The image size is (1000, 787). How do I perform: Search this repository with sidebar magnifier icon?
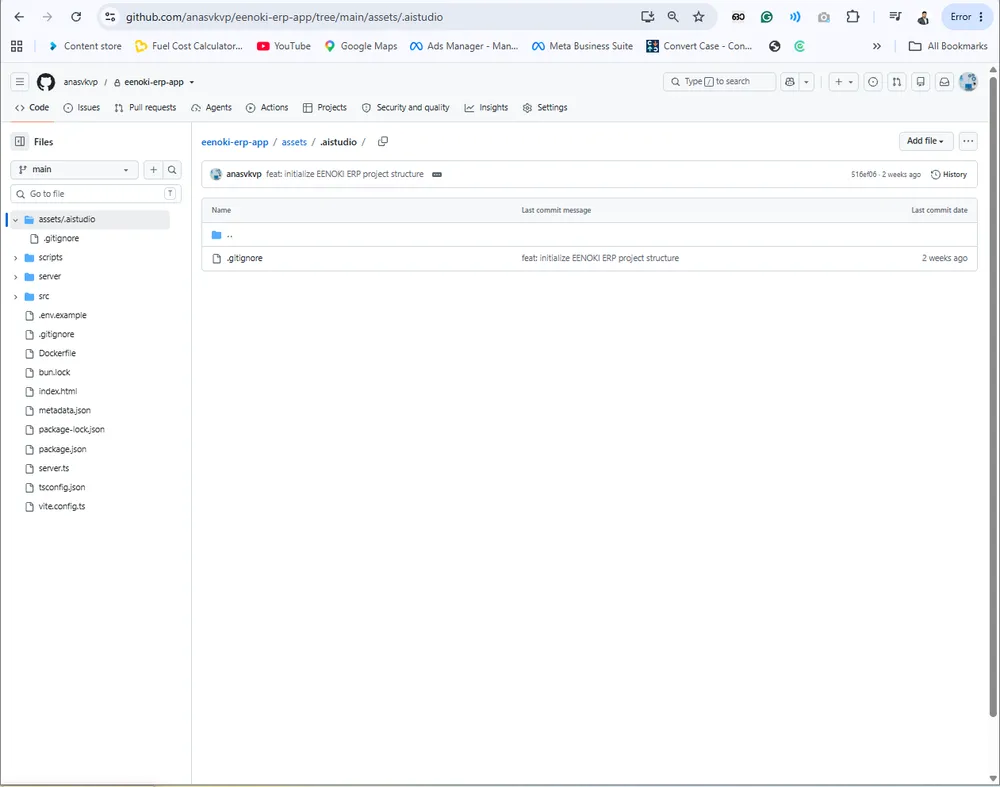[172, 170]
